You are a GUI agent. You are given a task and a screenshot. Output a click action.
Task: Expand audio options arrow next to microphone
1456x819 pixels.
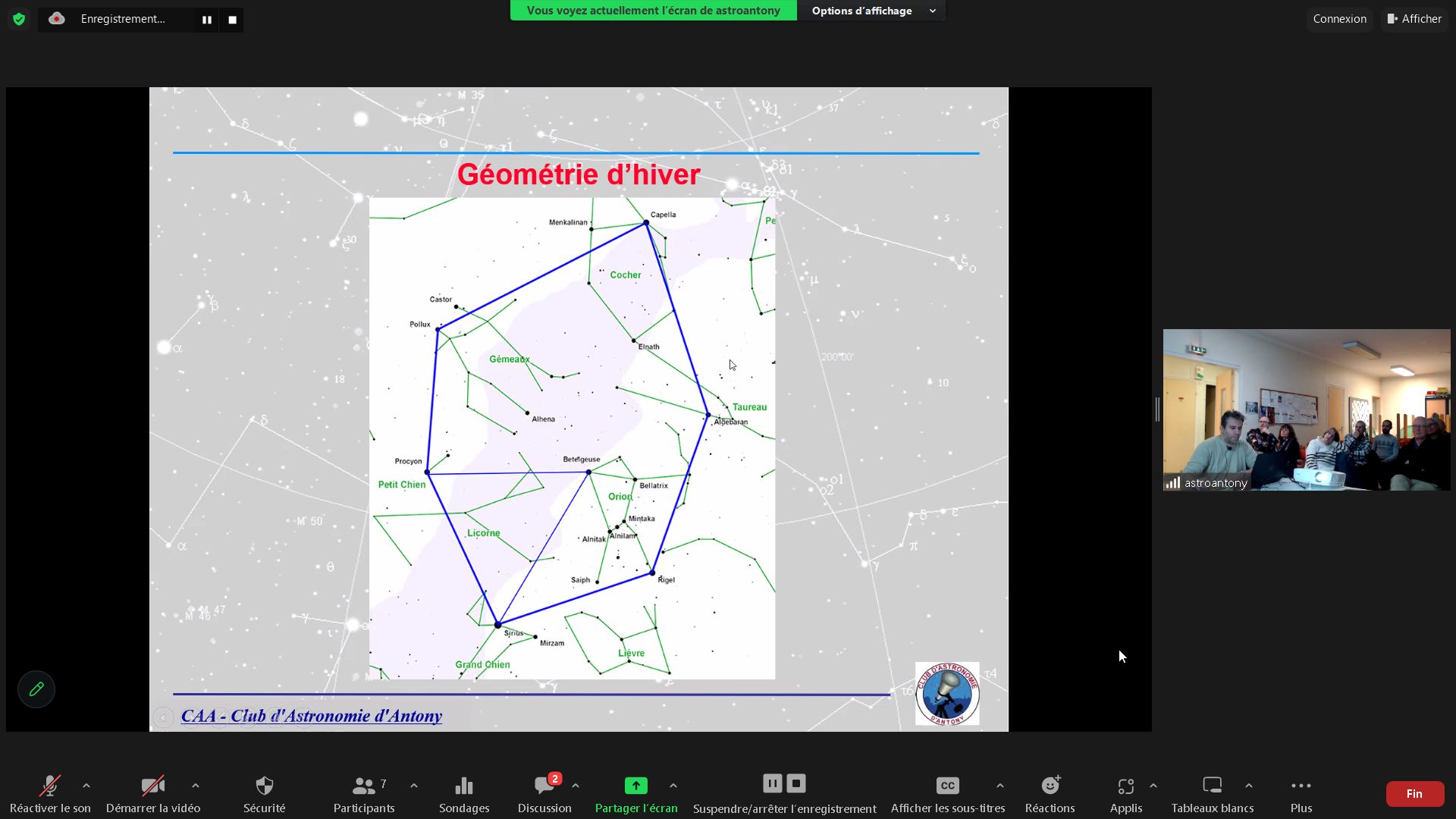pyautogui.click(x=86, y=786)
